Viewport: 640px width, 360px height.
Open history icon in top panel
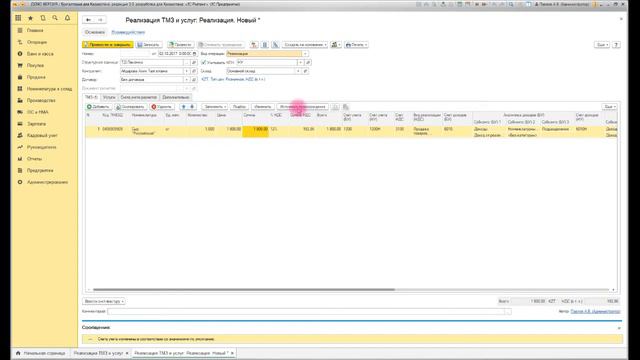point(43,18)
